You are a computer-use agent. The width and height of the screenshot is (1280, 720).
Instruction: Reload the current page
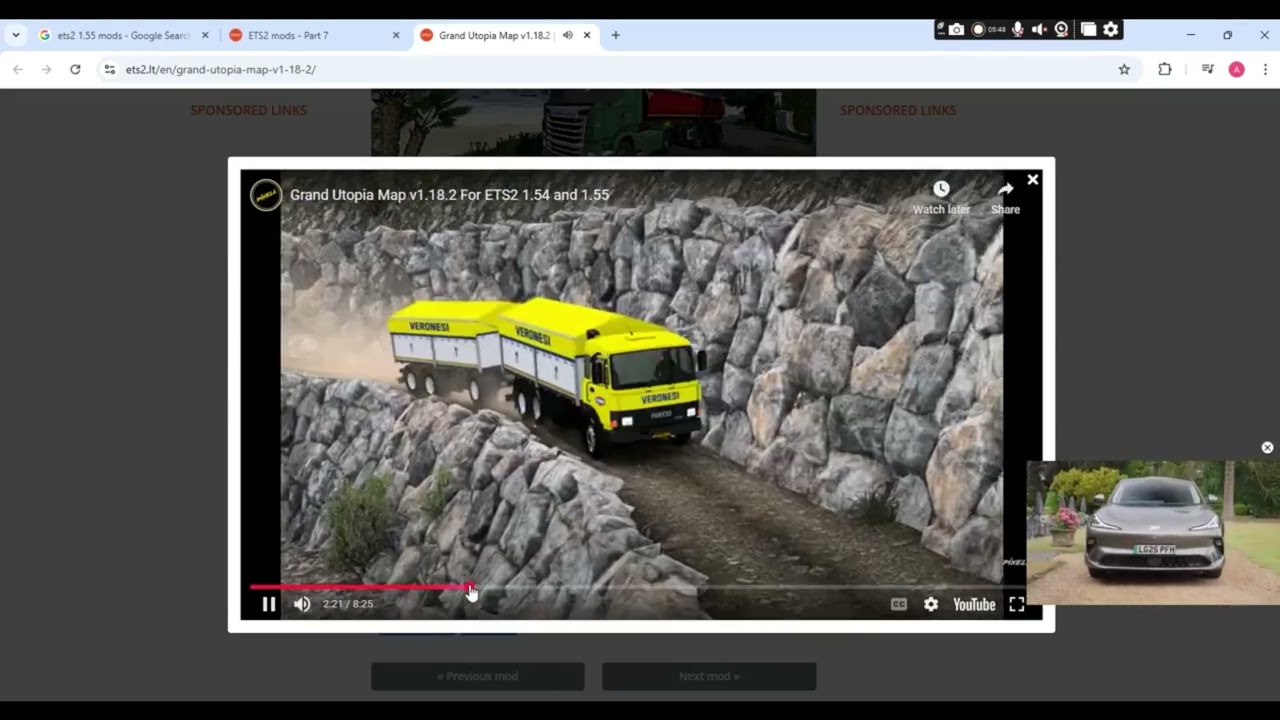click(75, 69)
